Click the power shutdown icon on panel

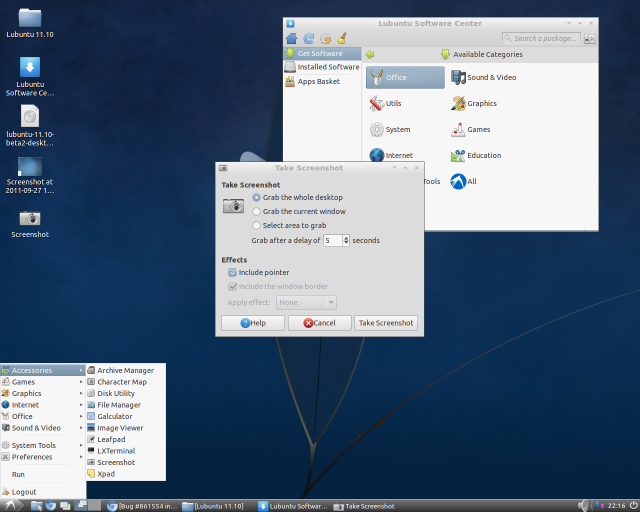coord(633,505)
